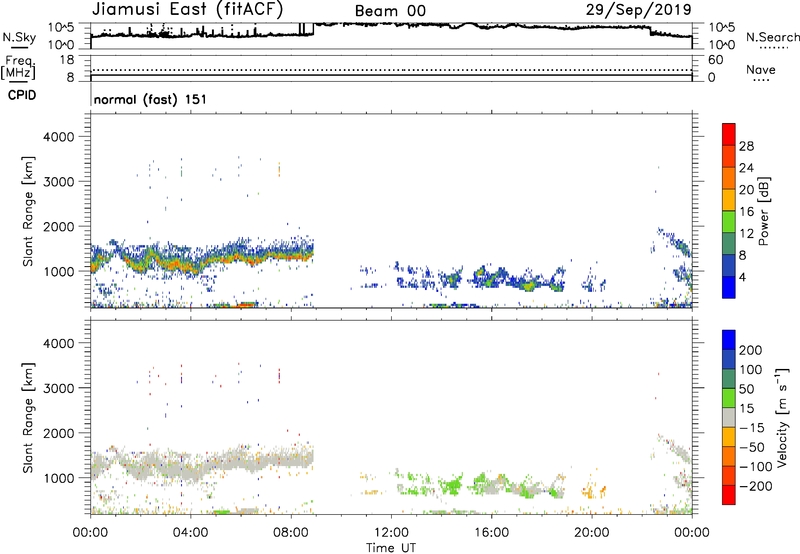
Task: Click the red 28 dB power swatch
Action: pos(729,134)
